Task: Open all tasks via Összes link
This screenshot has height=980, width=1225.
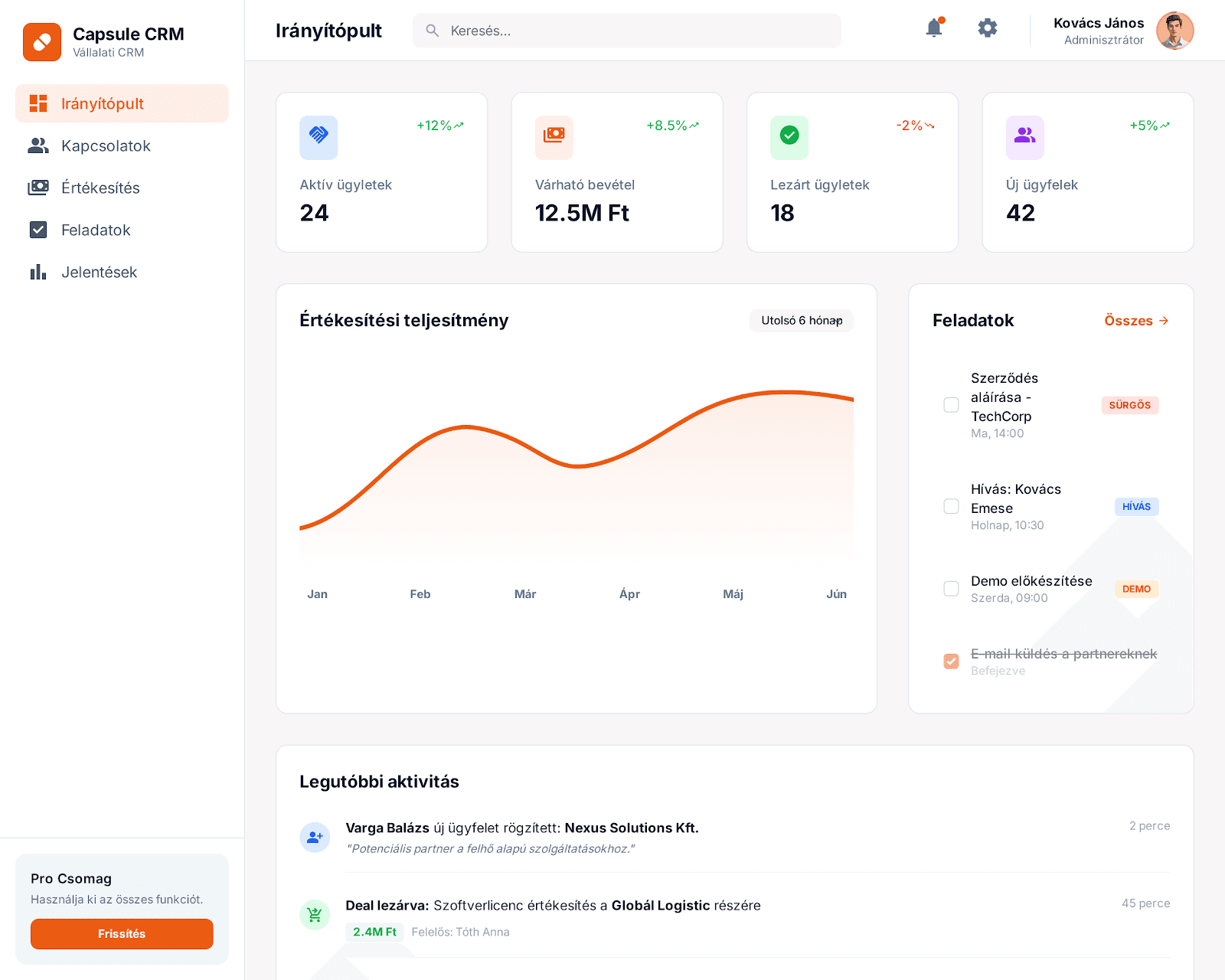Action: click(1136, 321)
